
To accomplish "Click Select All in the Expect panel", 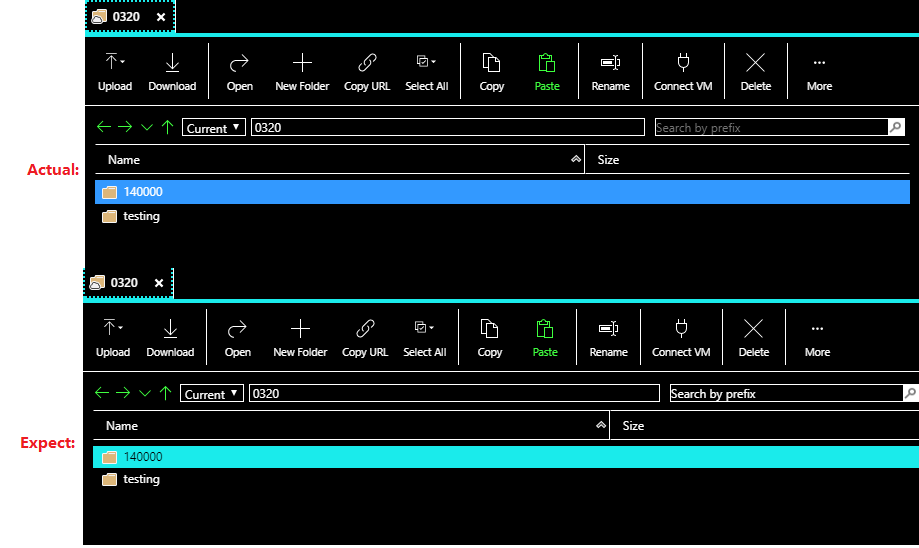I will click(424, 339).
